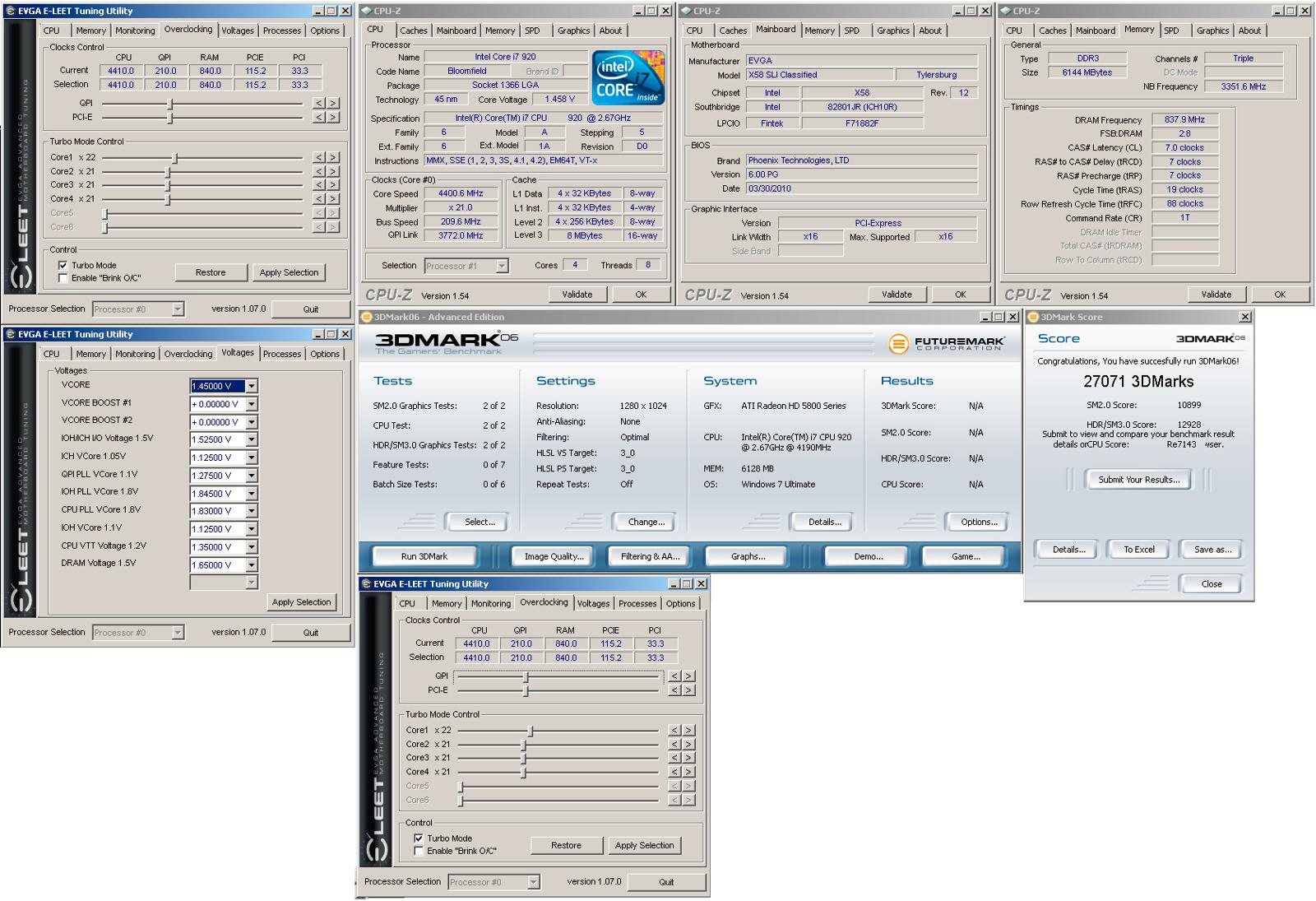This screenshot has height=901, width=1316.
Task: Open the QPI PLL VCore dropdown
Action: click(x=252, y=476)
